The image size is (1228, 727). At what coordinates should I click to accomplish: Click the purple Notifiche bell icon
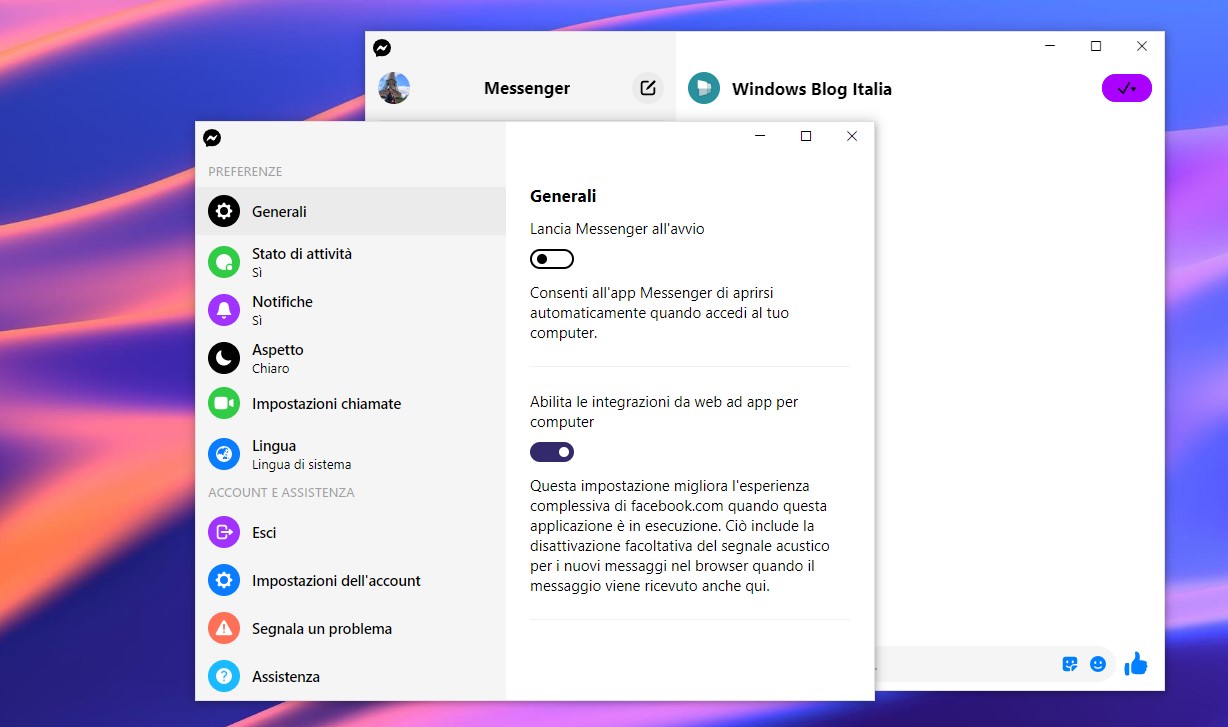(x=224, y=310)
